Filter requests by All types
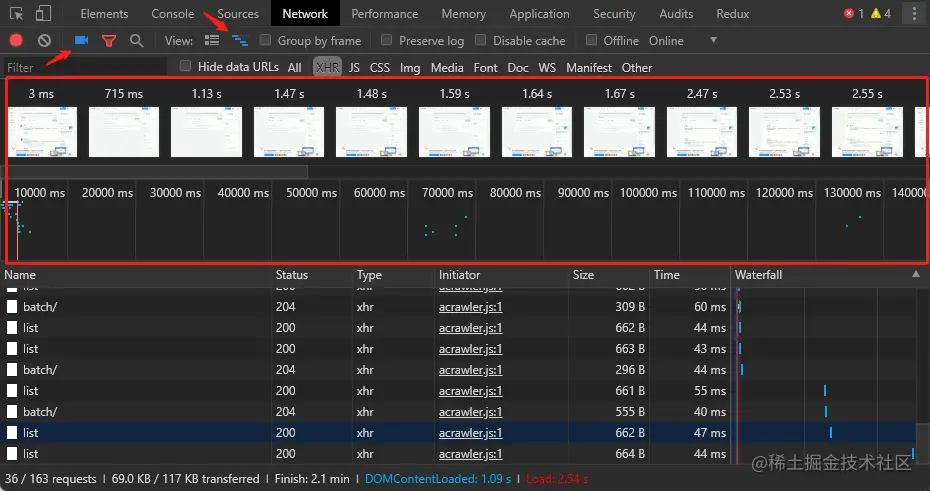930x491 pixels. pyautogui.click(x=295, y=68)
